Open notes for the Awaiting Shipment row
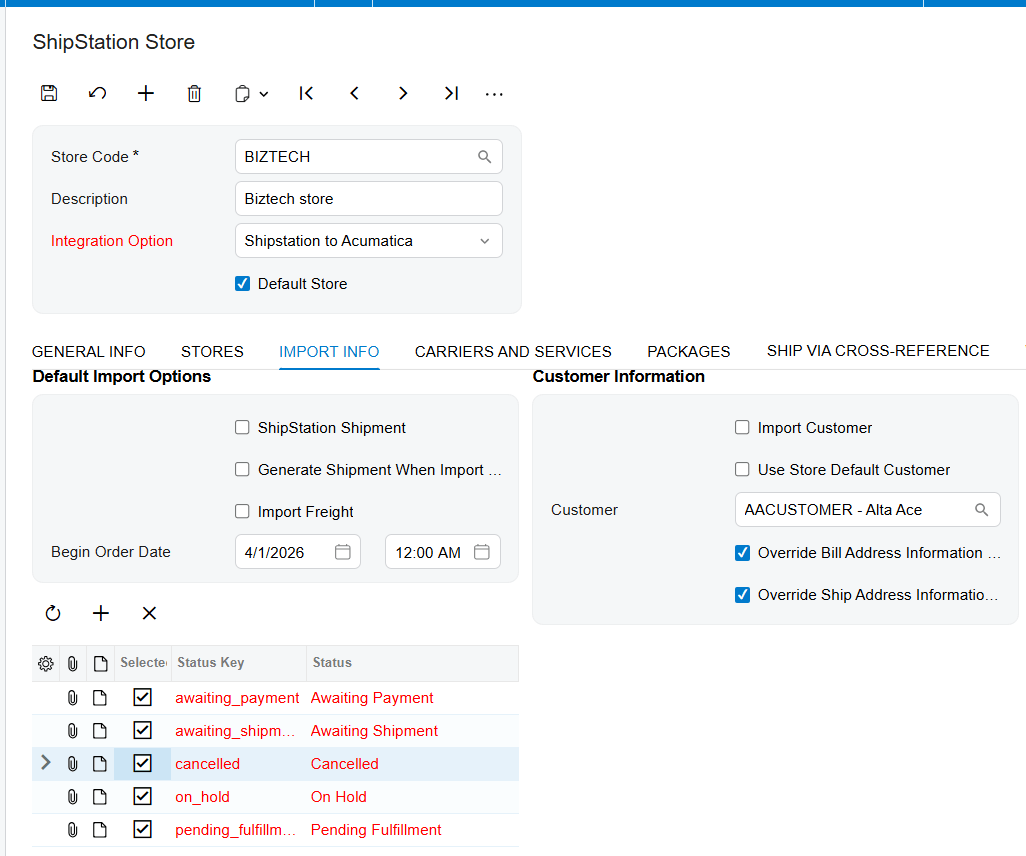 (100, 730)
